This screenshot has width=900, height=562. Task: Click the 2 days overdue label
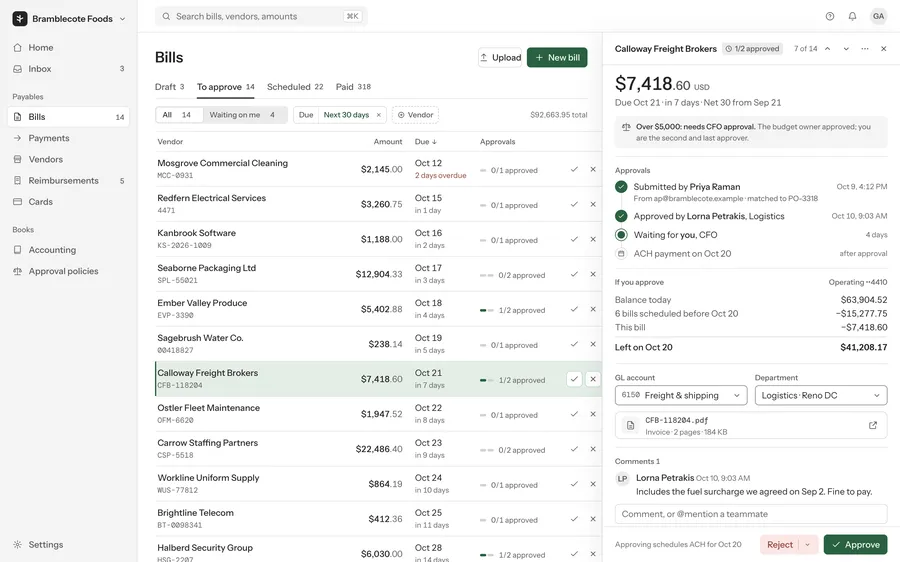(x=440, y=176)
